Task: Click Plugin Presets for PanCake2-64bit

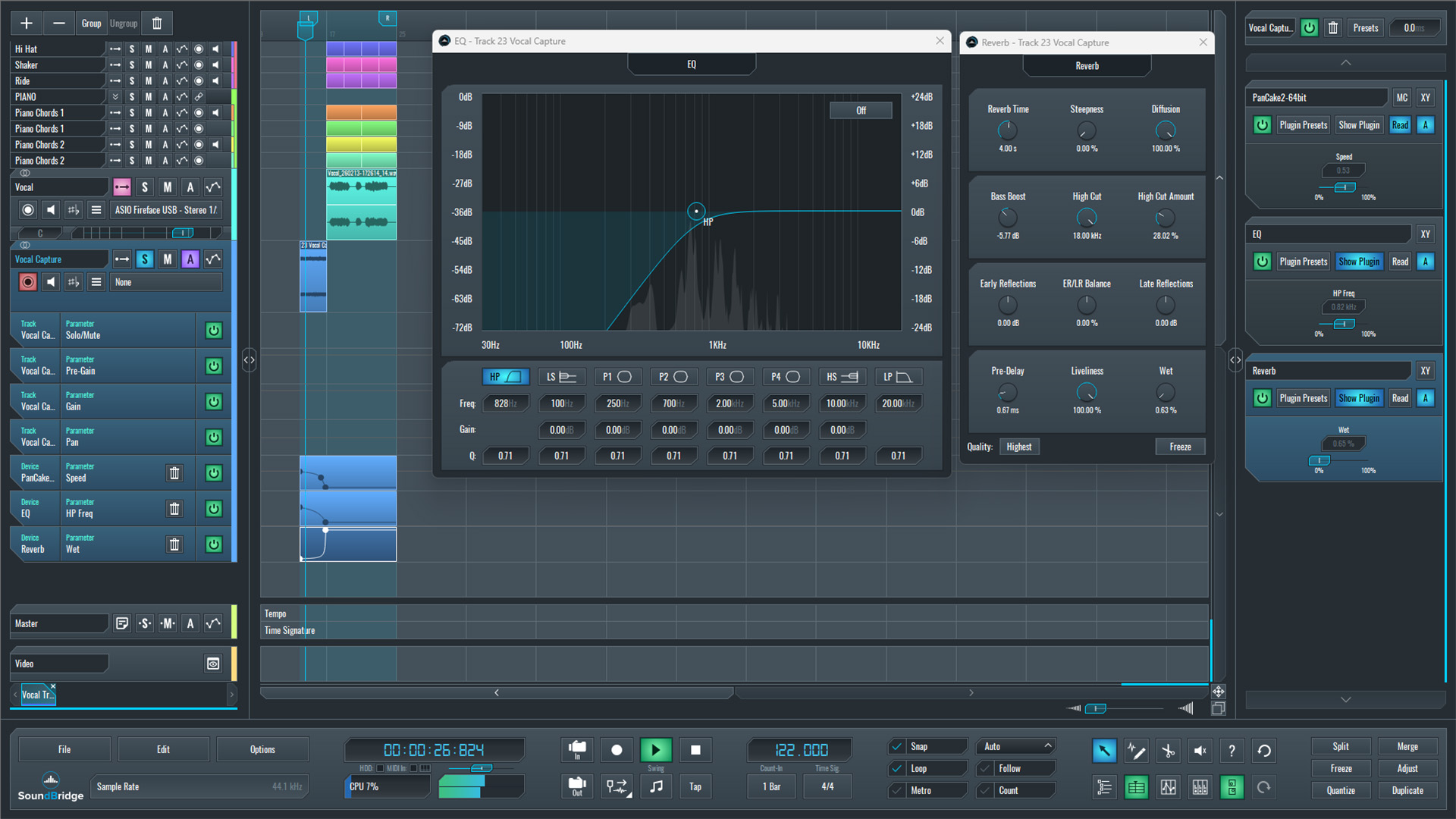Action: [1303, 125]
